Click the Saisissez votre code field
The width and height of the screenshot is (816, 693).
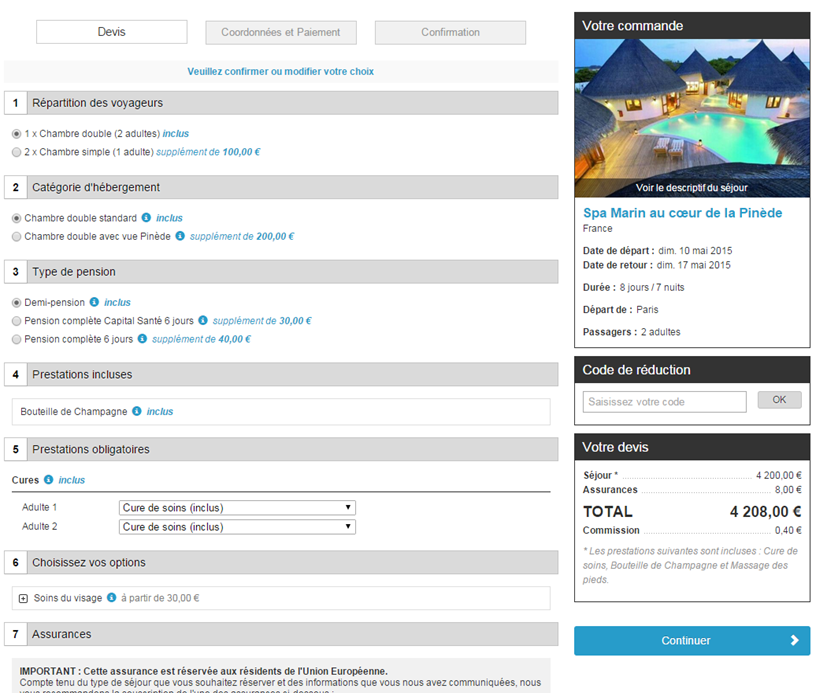coord(664,402)
